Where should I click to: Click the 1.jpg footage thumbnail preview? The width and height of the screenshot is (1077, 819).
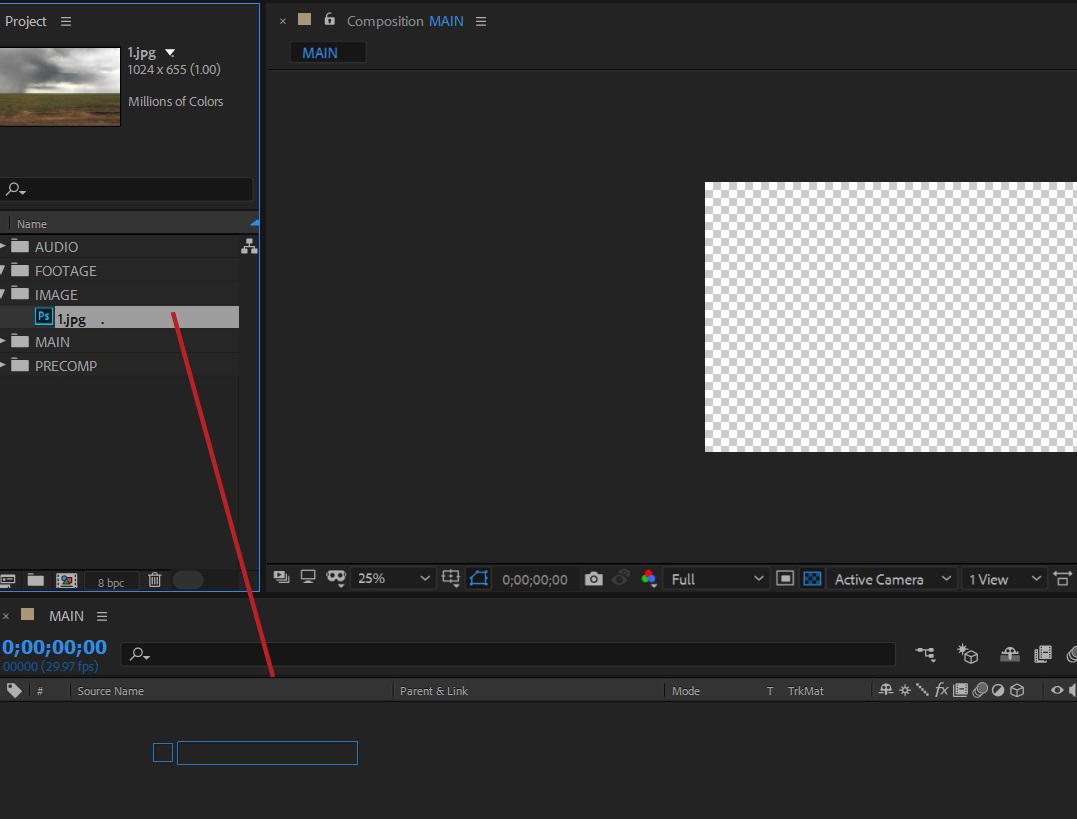[x=60, y=87]
